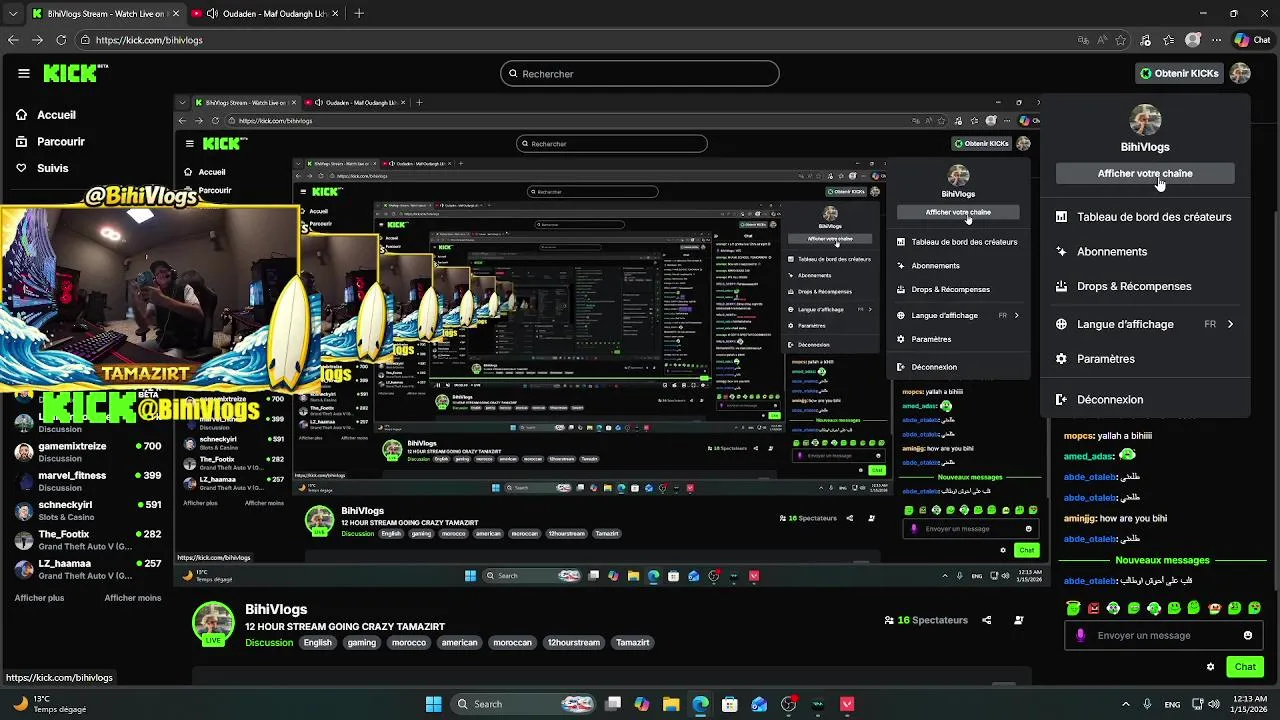
Task: Go to Accueil in the left sidebar
Action: pos(56,115)
